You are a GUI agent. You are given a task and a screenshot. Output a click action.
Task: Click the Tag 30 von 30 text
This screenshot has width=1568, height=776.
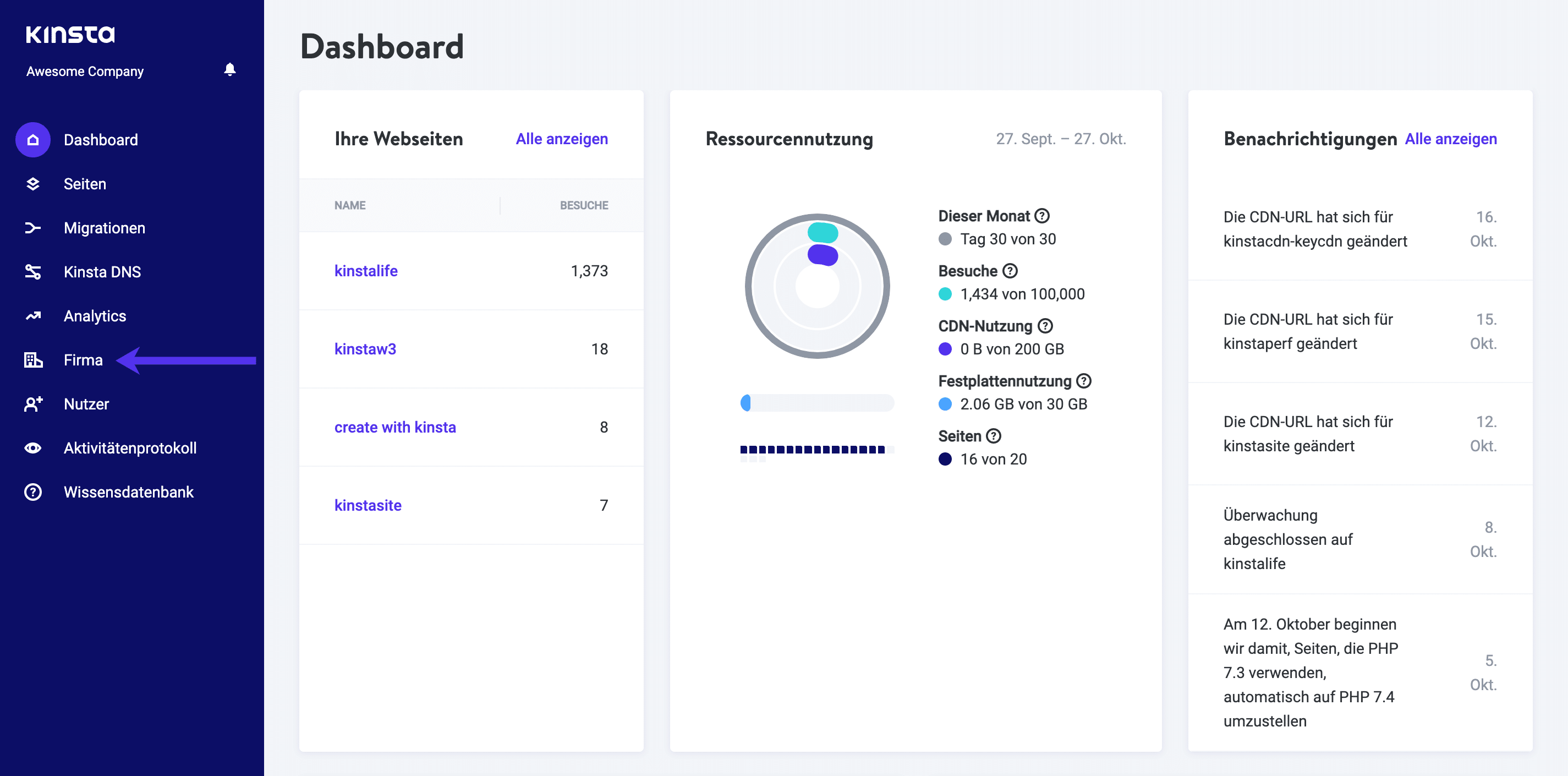pyautogui.click(x=1008, y=239)
